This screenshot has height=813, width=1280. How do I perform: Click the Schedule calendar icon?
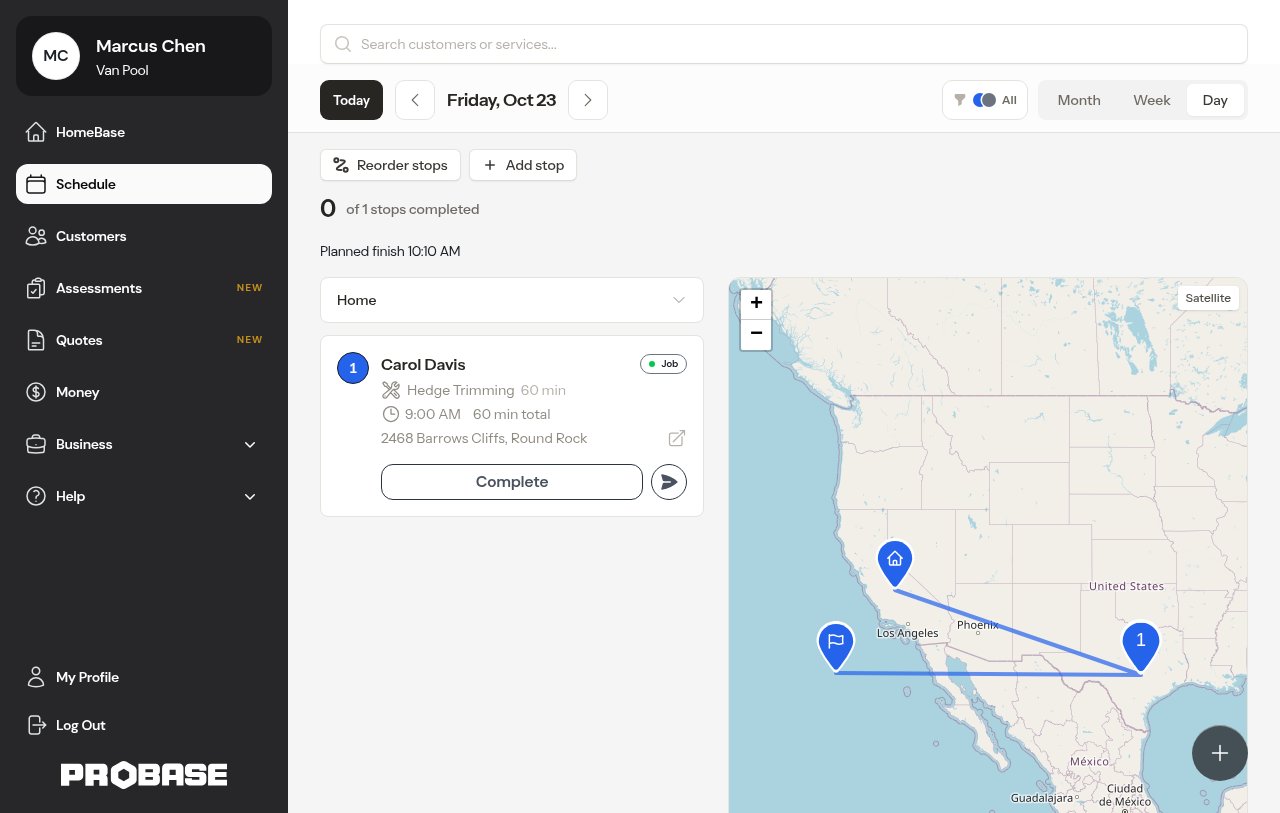pos(36,184)
